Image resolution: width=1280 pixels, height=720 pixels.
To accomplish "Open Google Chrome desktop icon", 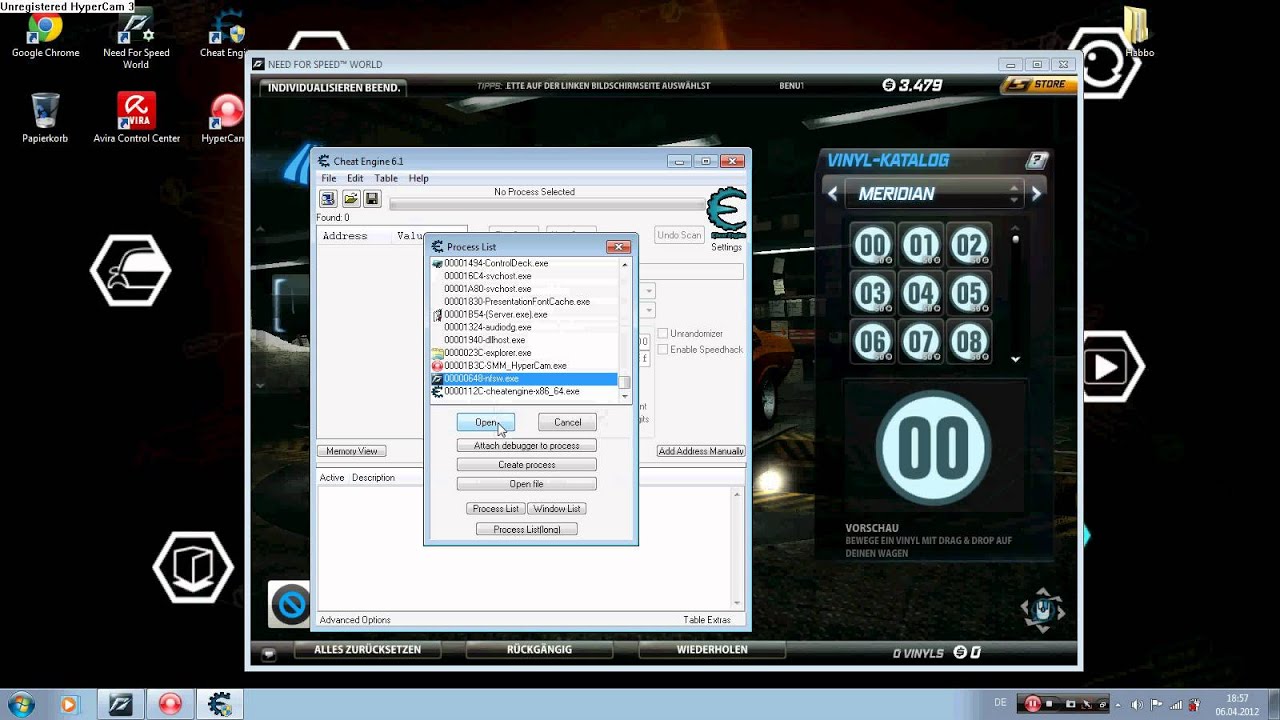I will click(x=45, y=33).
